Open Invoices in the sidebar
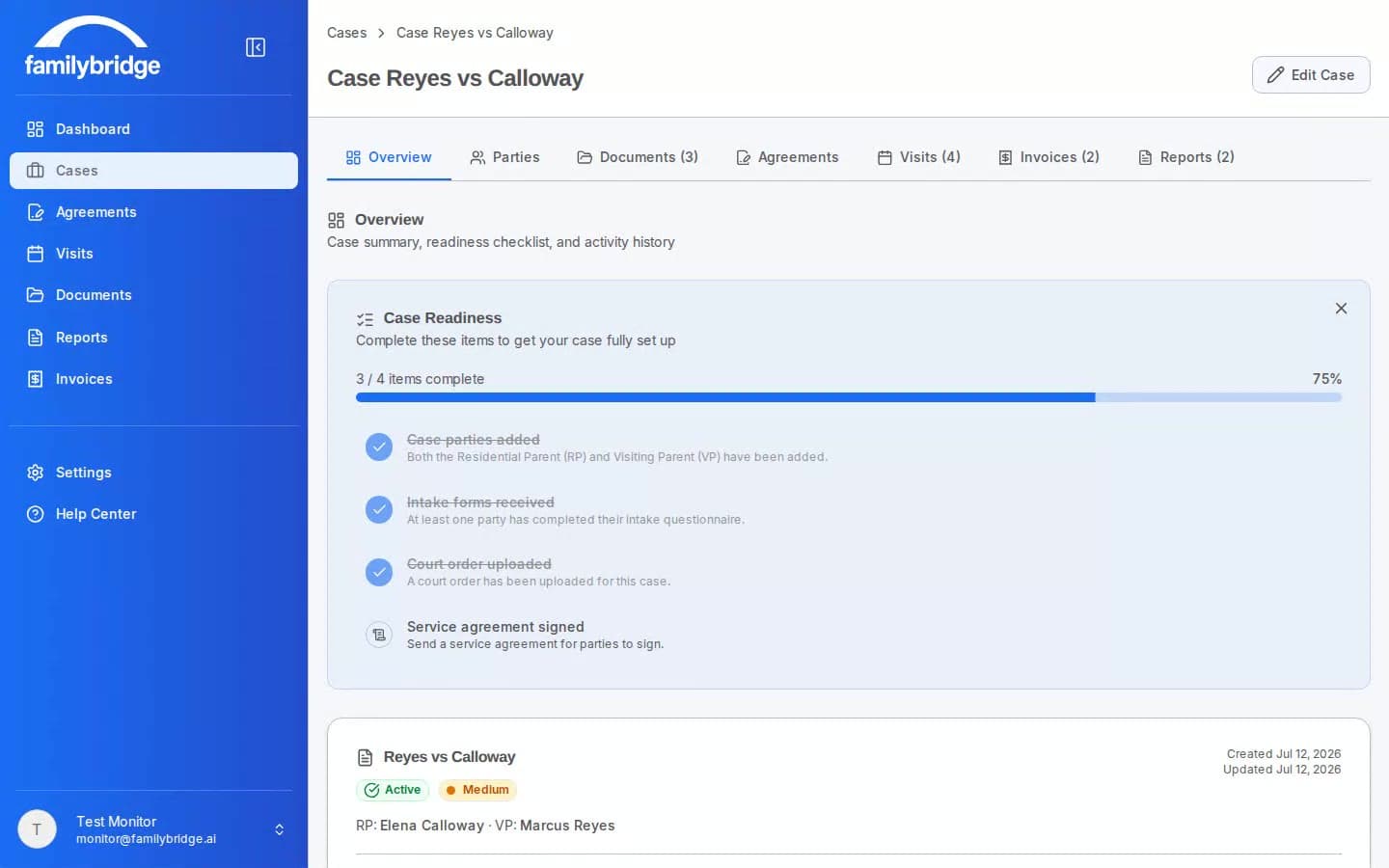Image resolution: width=1389 pixels, height=868 pixels. (x=153, y=379)
